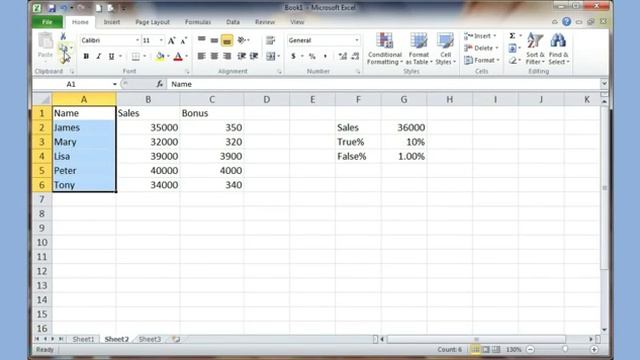The image size is (640, 360).
Task: Decrease font size with Shrink Font
Action: [x=184, y=40]
